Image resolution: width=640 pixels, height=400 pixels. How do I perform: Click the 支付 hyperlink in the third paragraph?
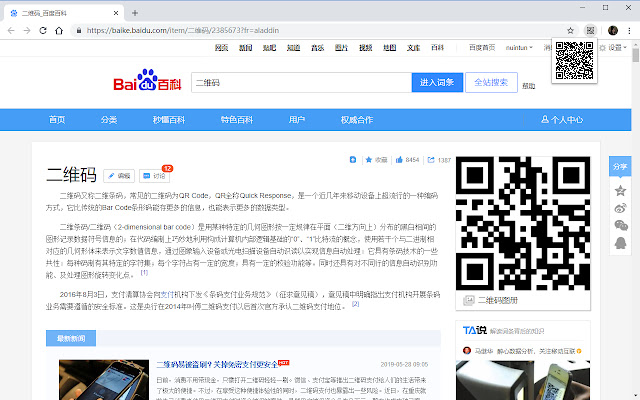pos(167,294)
